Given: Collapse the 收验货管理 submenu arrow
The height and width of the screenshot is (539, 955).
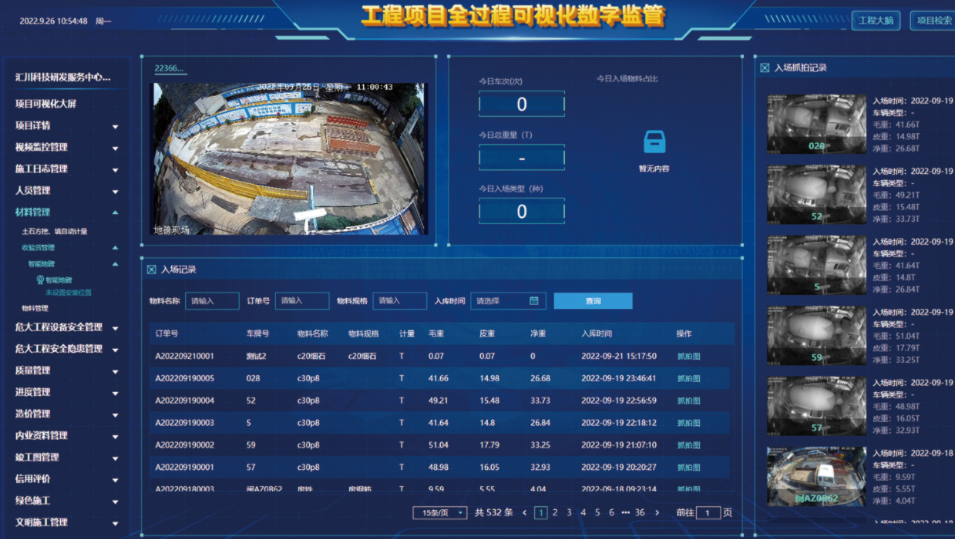Looking at the screenshot, I should pos(115,248).
